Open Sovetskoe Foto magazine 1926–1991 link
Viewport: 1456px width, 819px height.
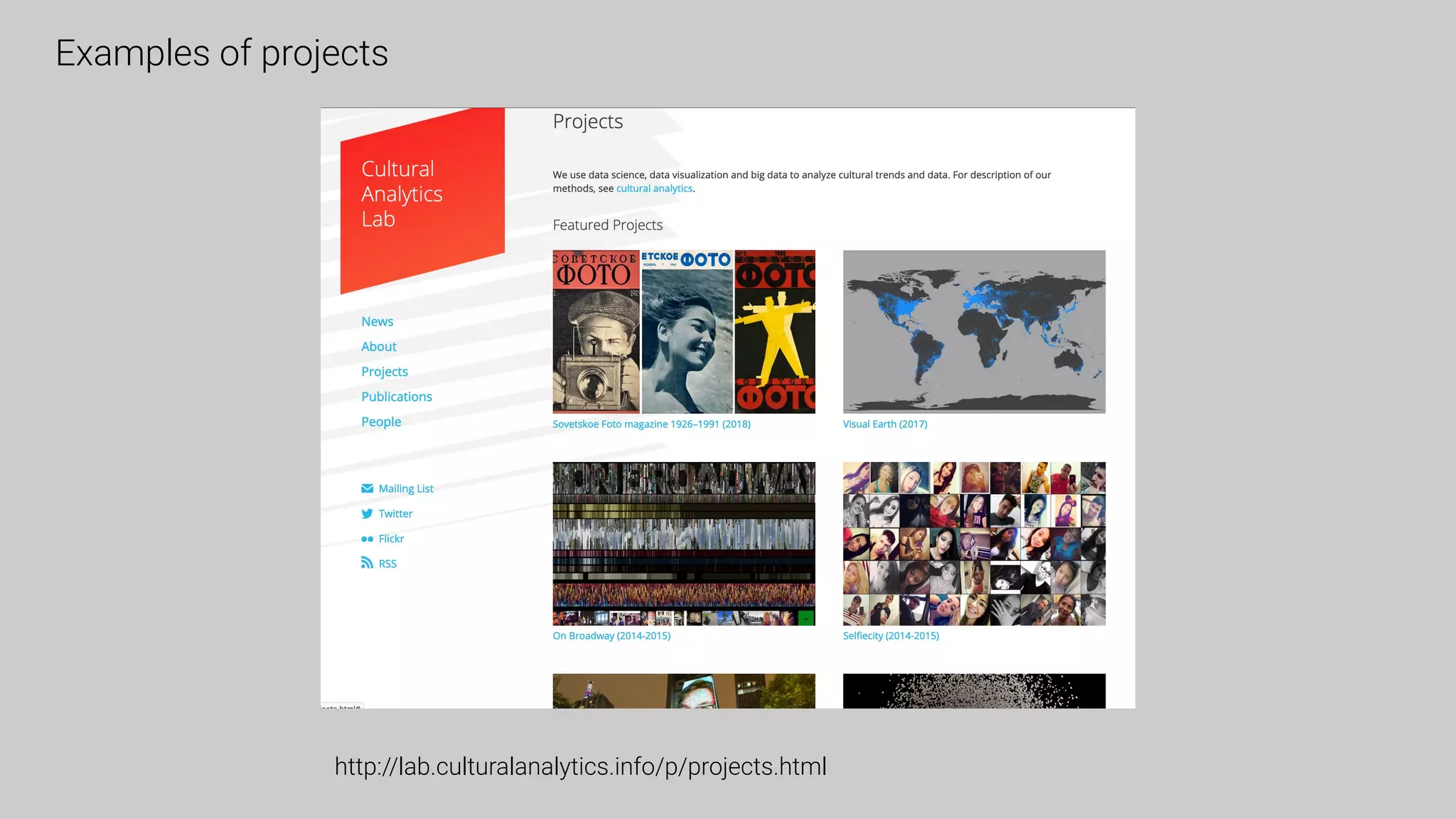click(651, 424)
